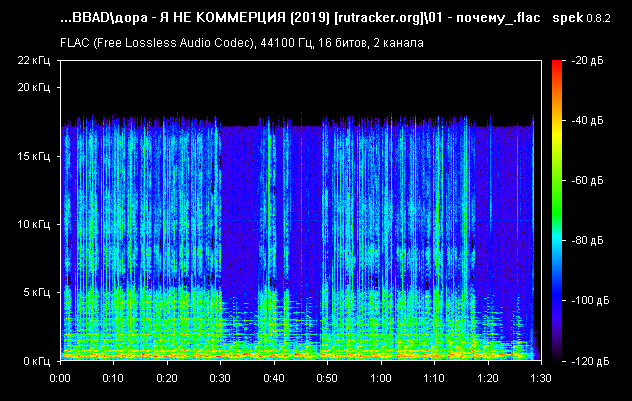632x401 pixels.
Task: Click the 10 кГц frequency label
Action: [34, 224]
